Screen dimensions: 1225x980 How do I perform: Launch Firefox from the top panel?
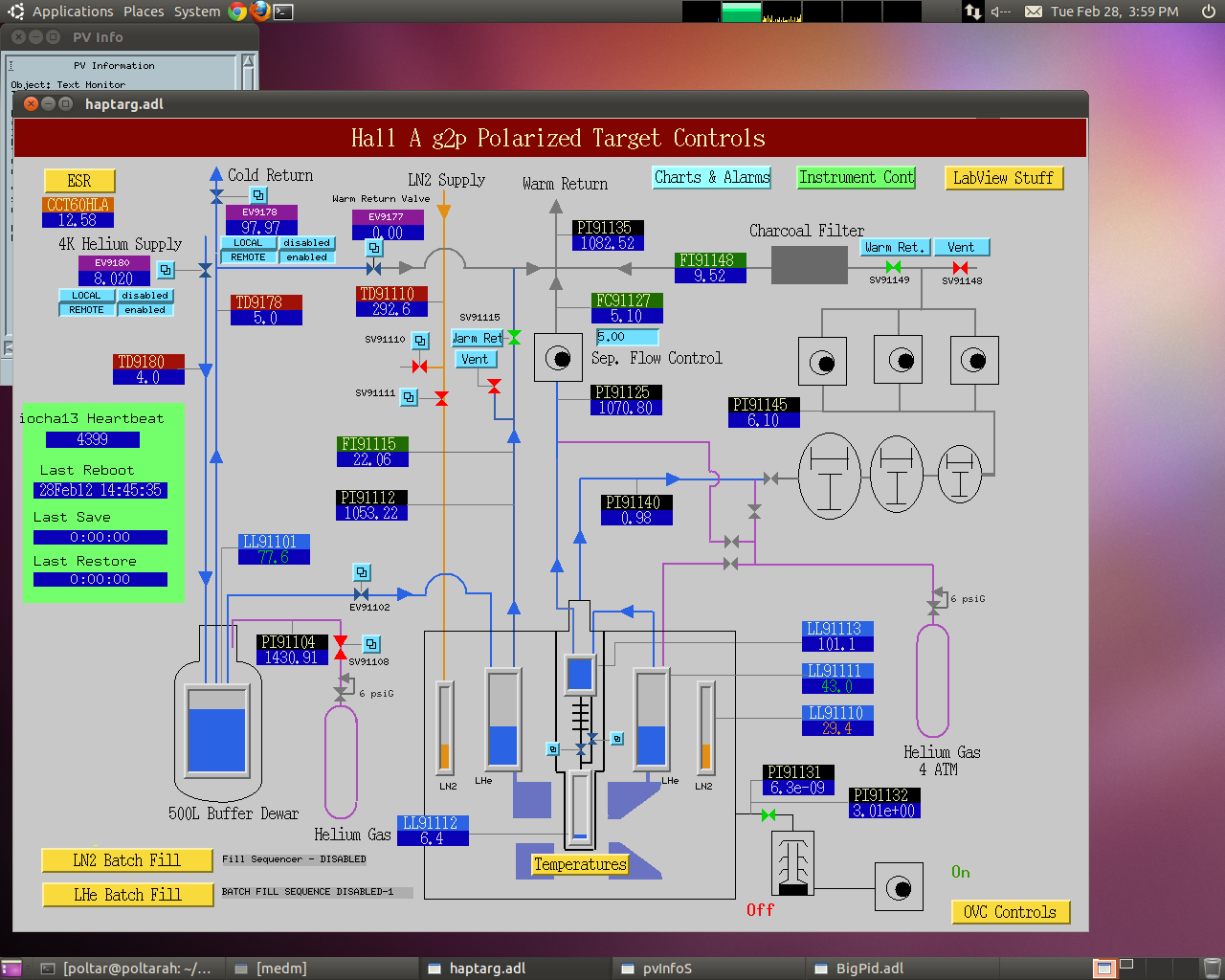click(260, 11)
